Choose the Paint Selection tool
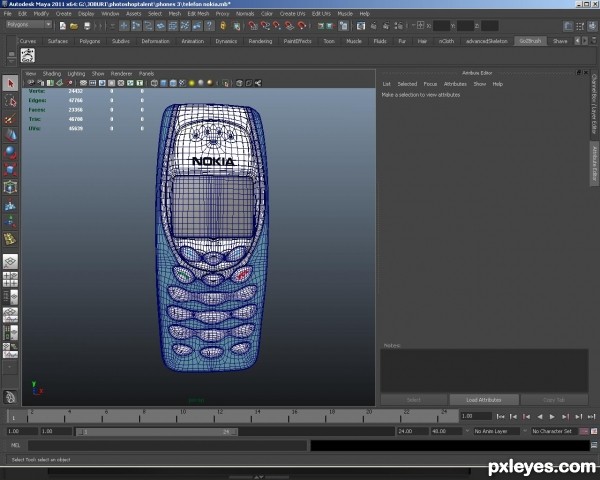The width and height of the screenshot is (600, 480). pyautogui.click(x=10, y=118)
